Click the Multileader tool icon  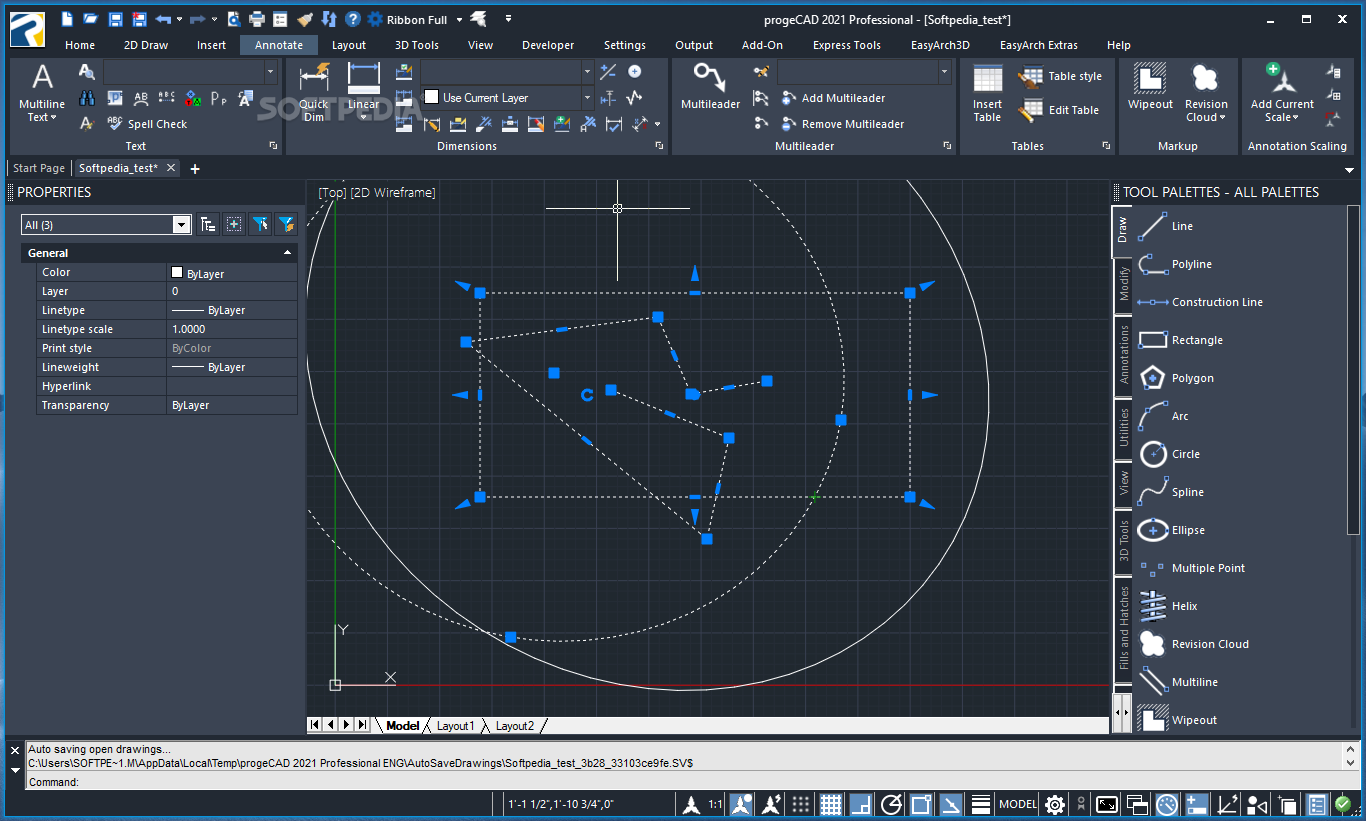tap(710, 78)
